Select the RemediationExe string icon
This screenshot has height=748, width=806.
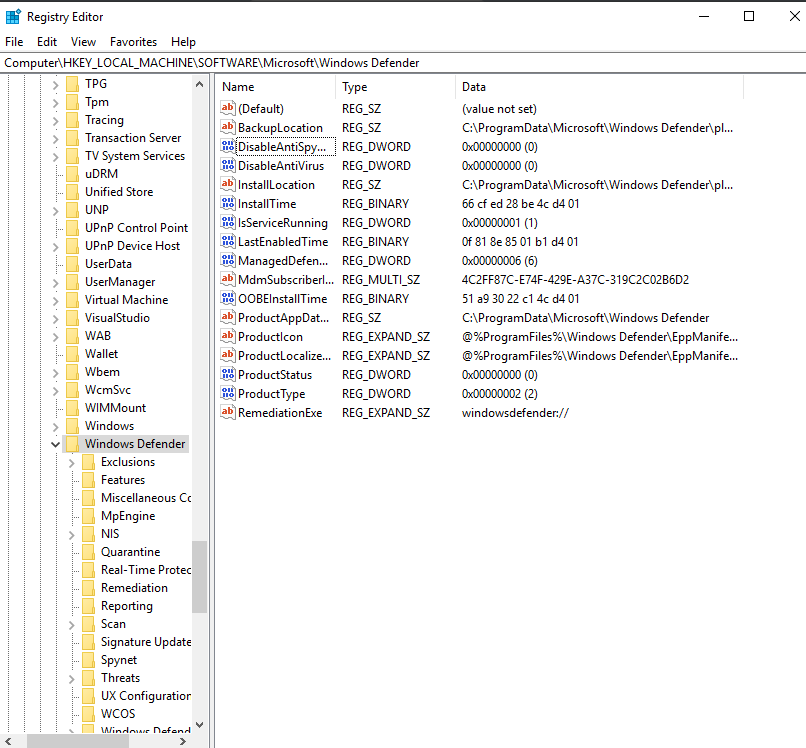pyautogui.click(x=228, y=412)
